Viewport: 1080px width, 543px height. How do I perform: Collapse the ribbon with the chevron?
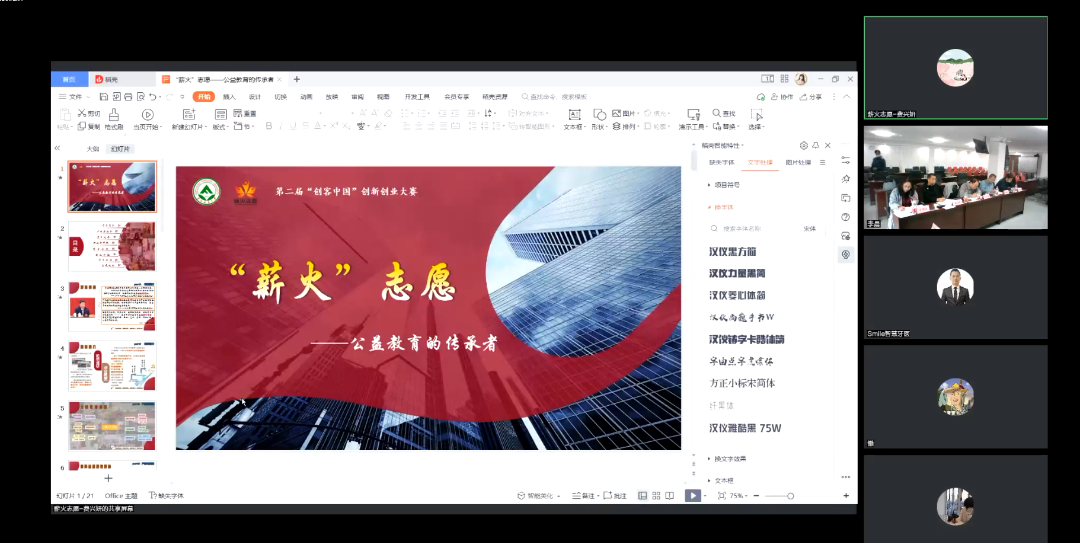847,97
